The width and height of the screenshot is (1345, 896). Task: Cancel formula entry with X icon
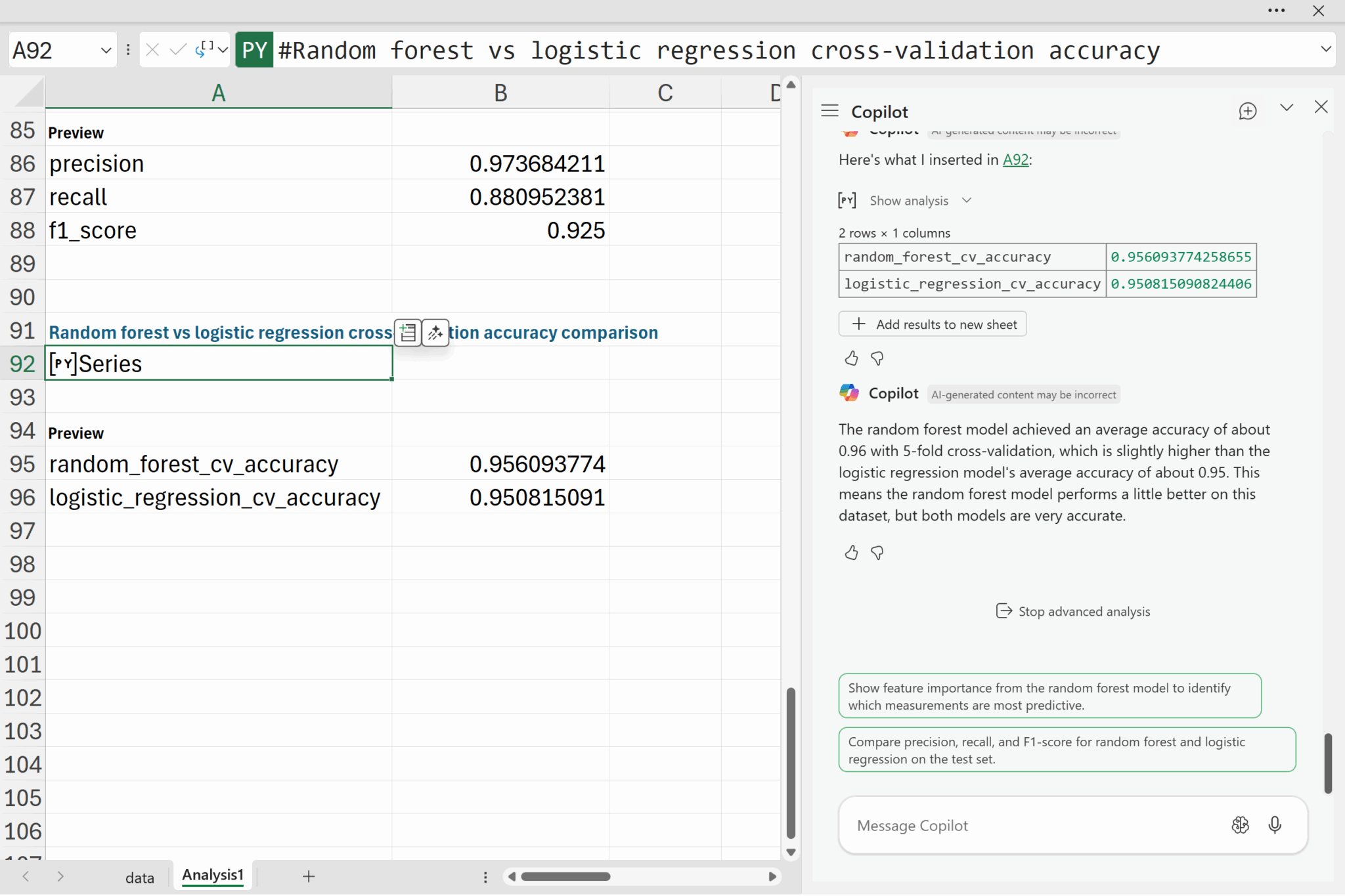(152, 50)
